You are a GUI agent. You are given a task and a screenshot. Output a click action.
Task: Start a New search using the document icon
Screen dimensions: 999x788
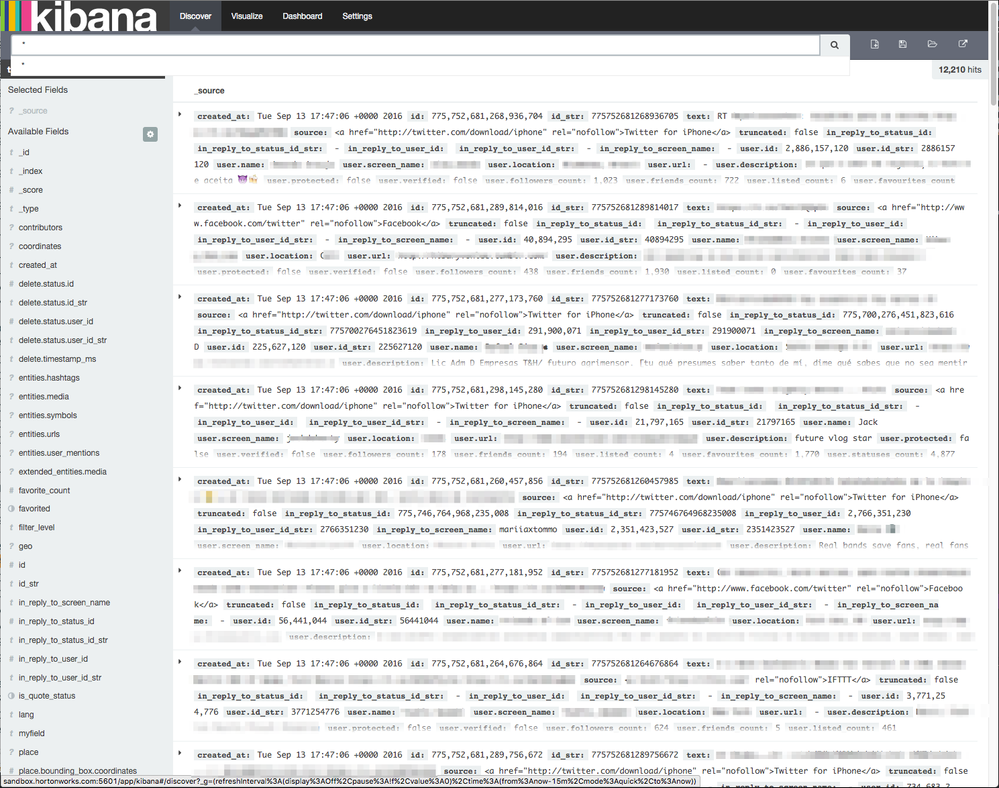tap(874, 44)
